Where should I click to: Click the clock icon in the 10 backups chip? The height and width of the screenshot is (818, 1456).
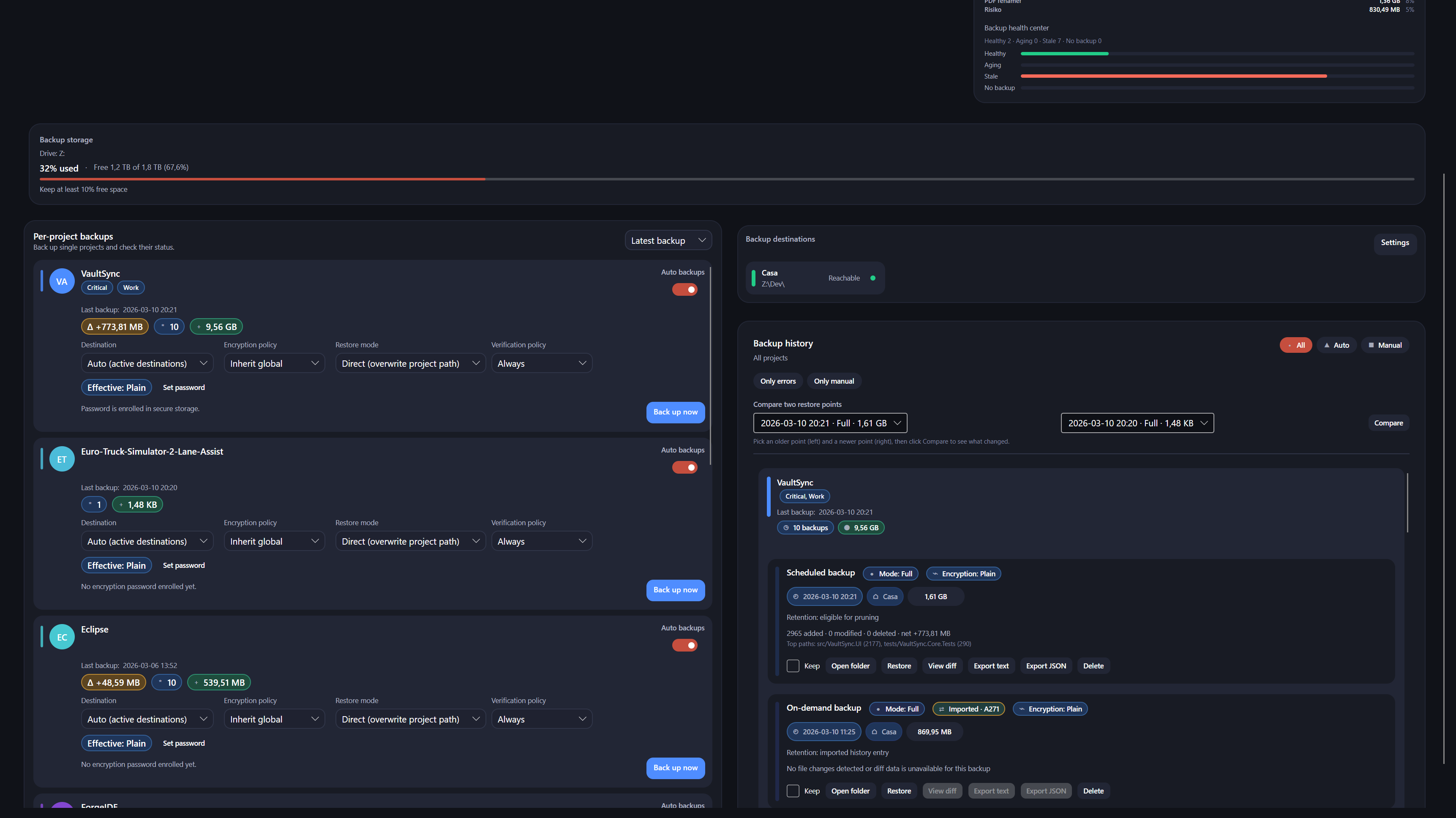[787, 527]
